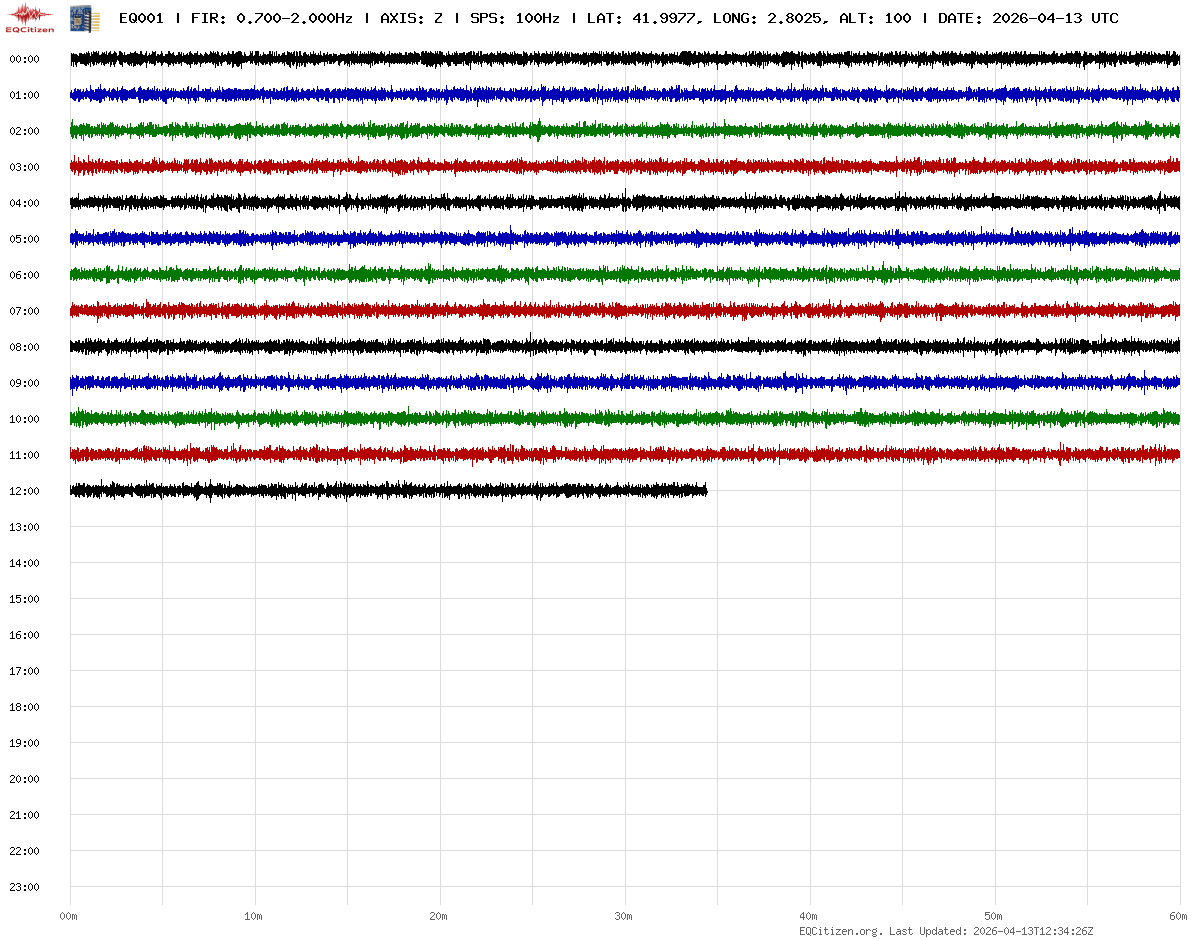Image resolution: width=1200 pixels, height=940 pixels.
Task: Click the LAT 41.9977 coordinate text
Action: tap(642, 18)
